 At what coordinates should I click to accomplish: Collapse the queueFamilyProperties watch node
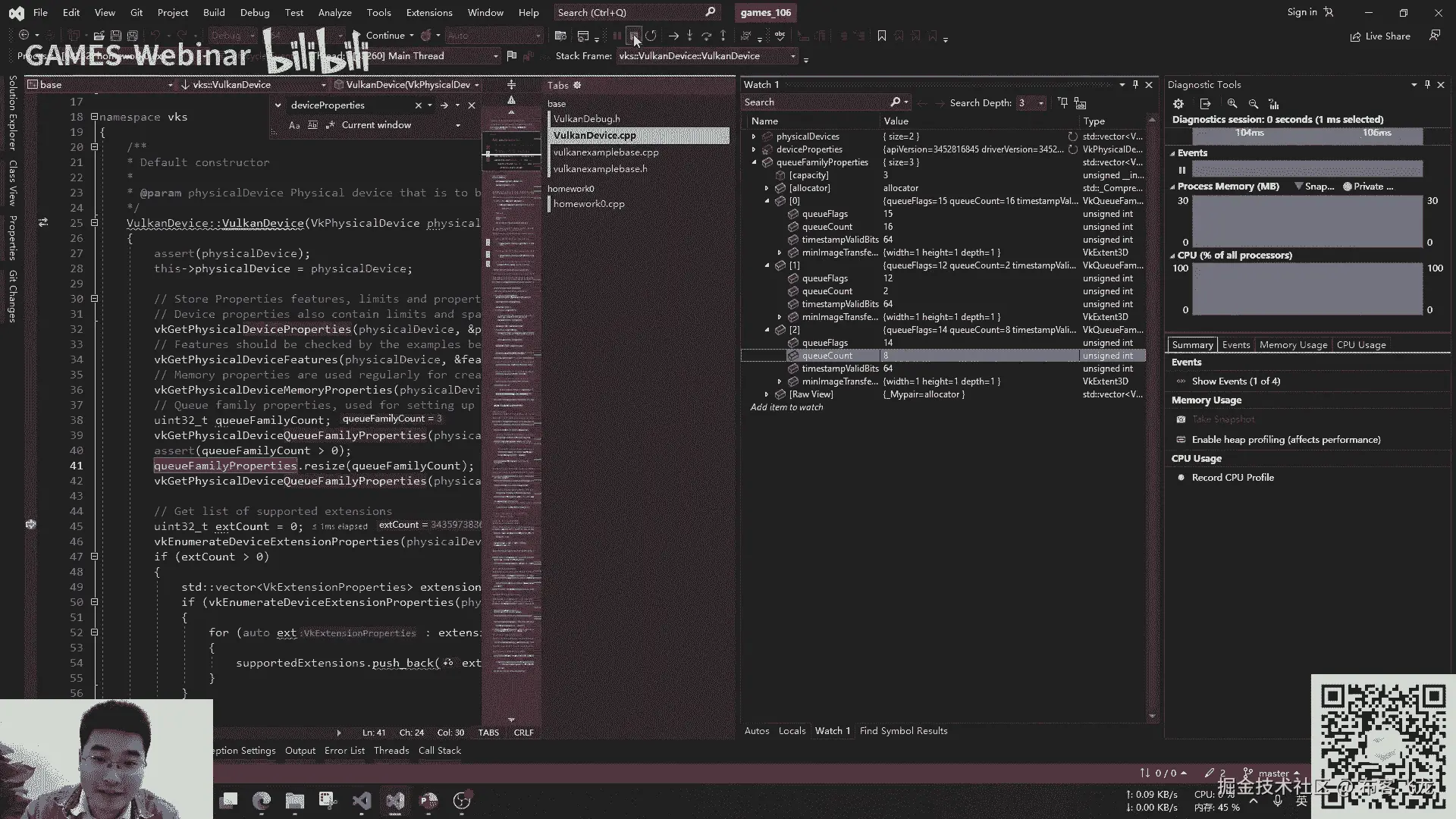[754, 162]
